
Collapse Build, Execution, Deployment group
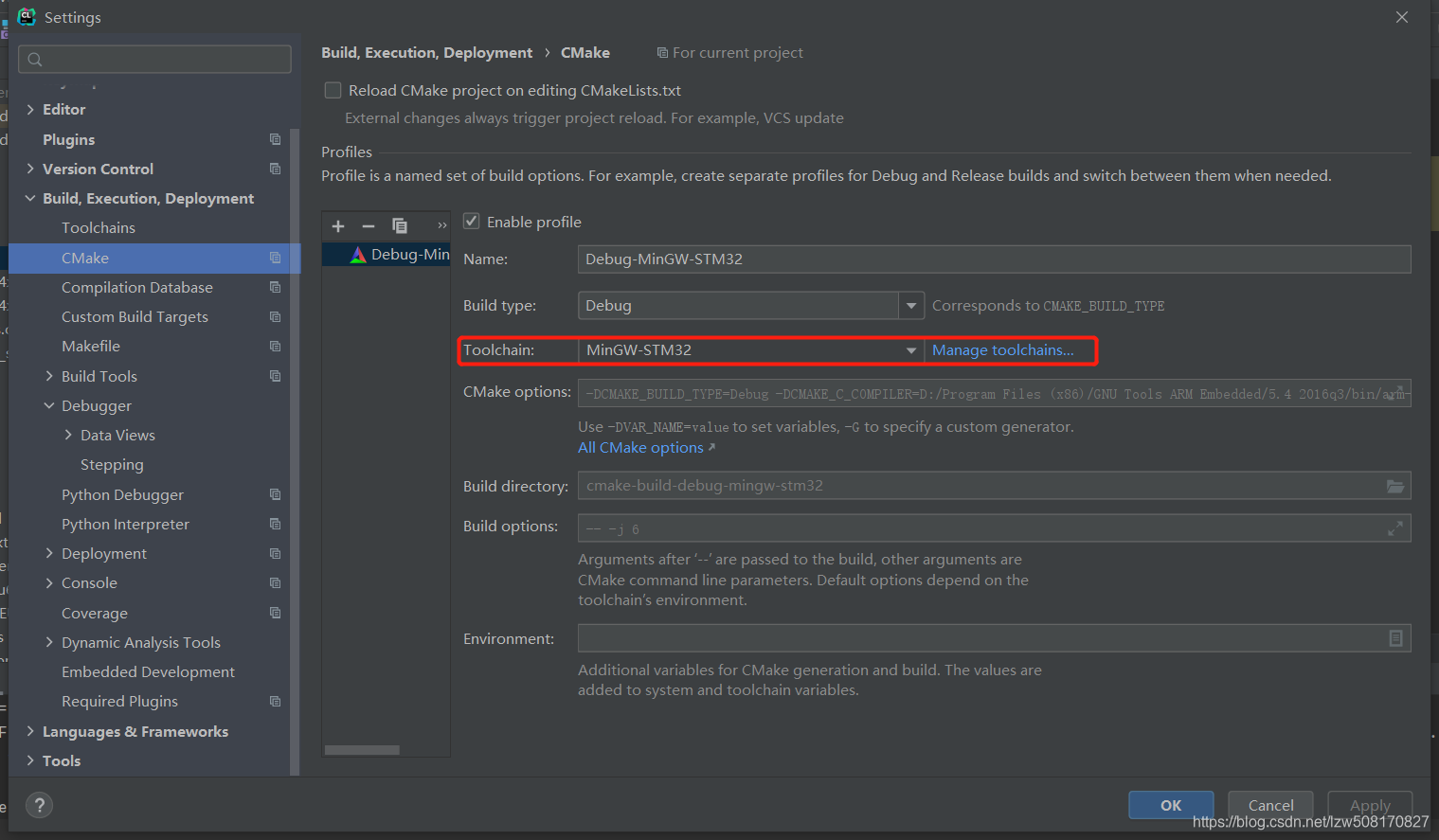click(x=30, y=198)
